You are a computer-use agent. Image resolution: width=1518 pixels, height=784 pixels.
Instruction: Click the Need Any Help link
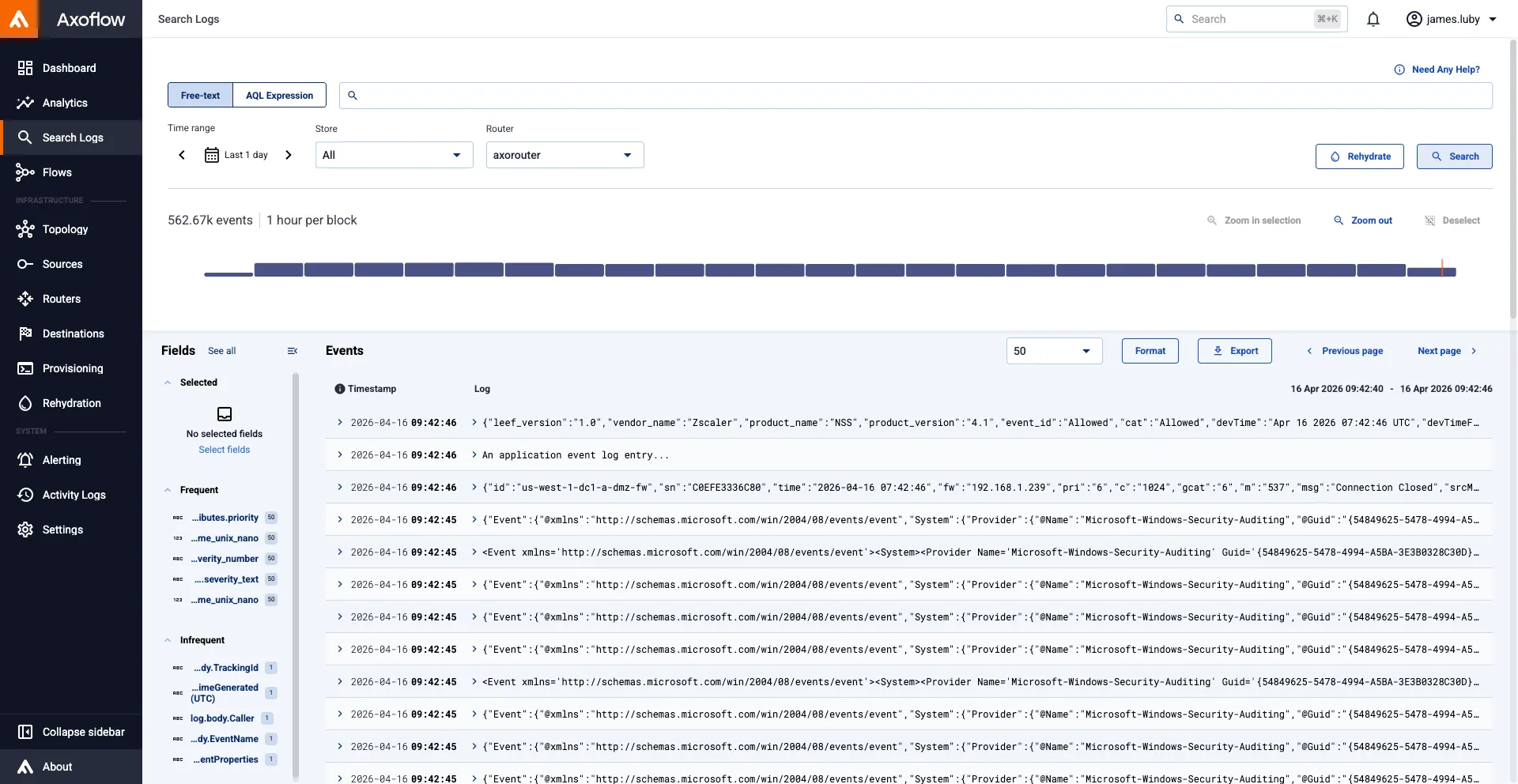coord(1437,70)
